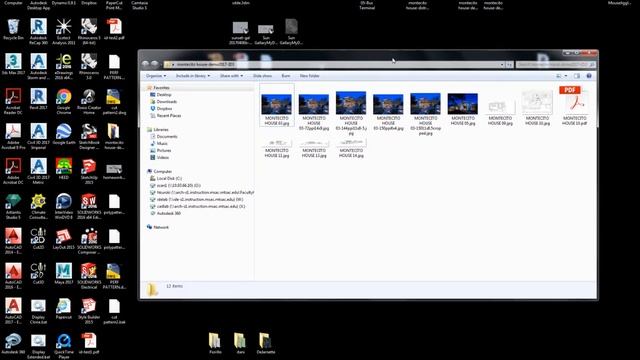The image size is (640, 360).
Task: Open Explorer help question mark icon
Action: tap(589, 76)
